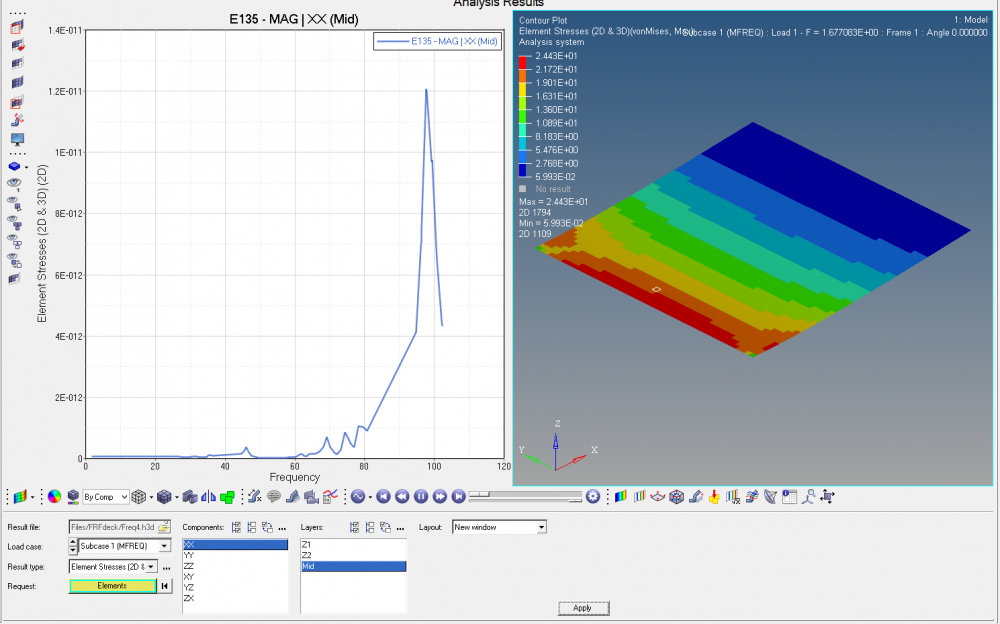
Task: Expand the shaded cube dropdown arrow
Action: point(177,497)
